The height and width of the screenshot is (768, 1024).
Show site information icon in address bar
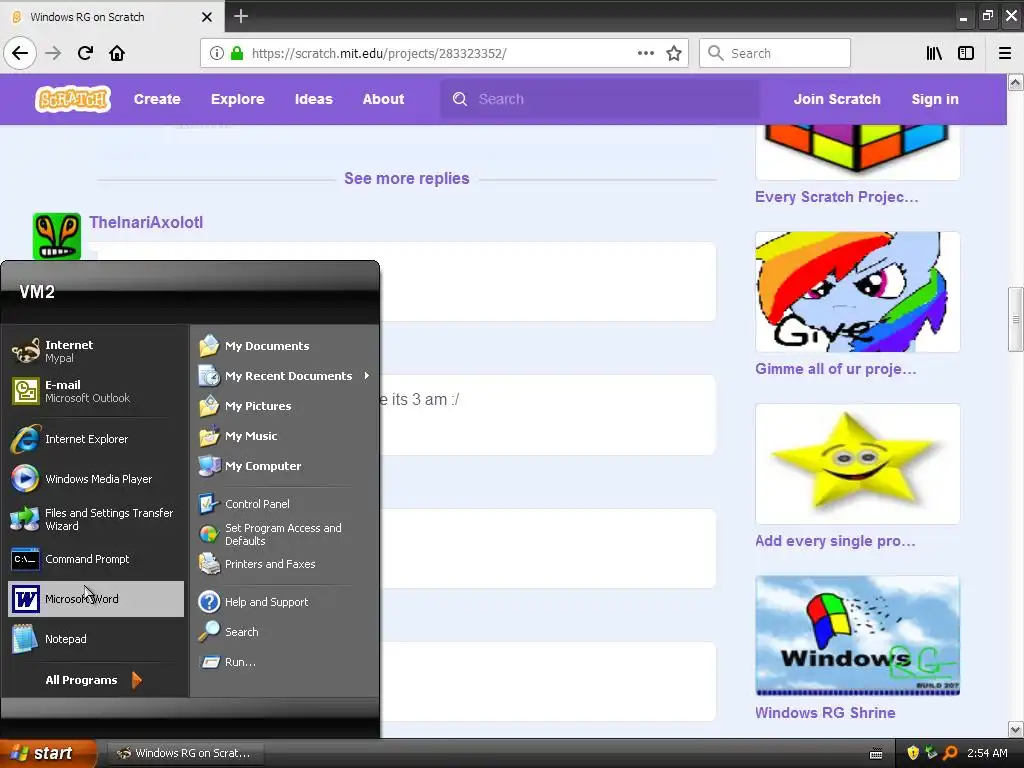217,53
